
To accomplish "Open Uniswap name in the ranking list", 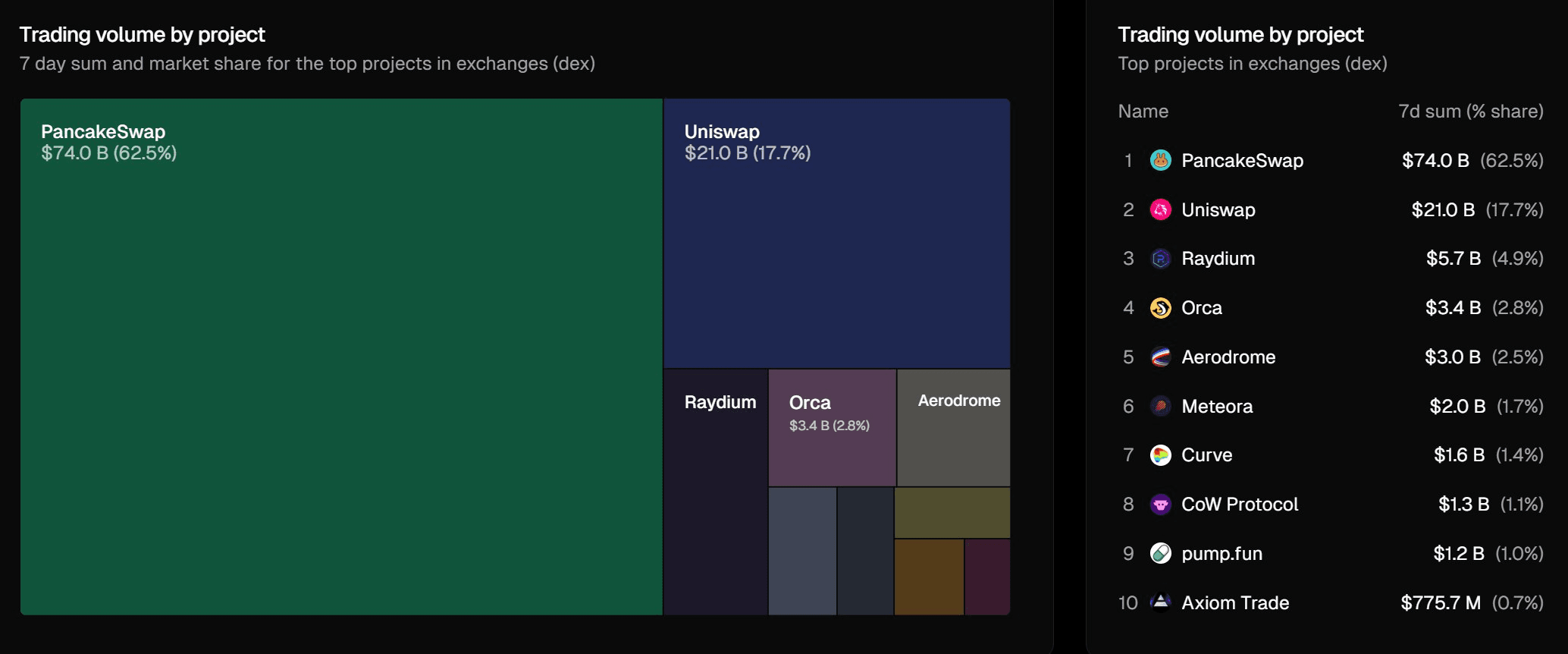I will click(1218, 210).
